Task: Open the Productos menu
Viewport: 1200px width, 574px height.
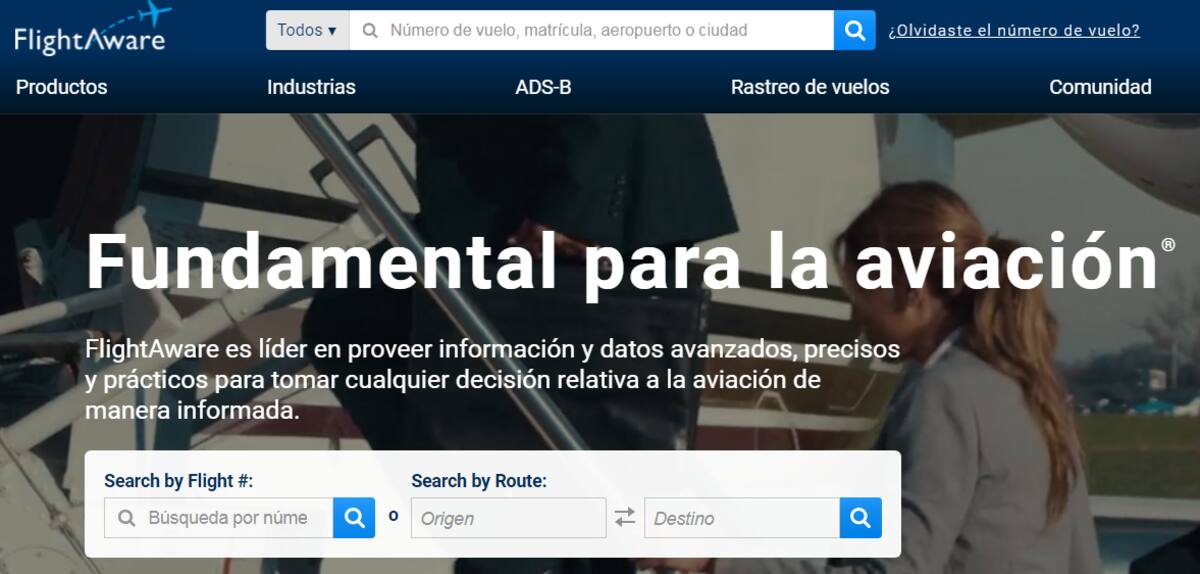Action: tap(62, 87)
